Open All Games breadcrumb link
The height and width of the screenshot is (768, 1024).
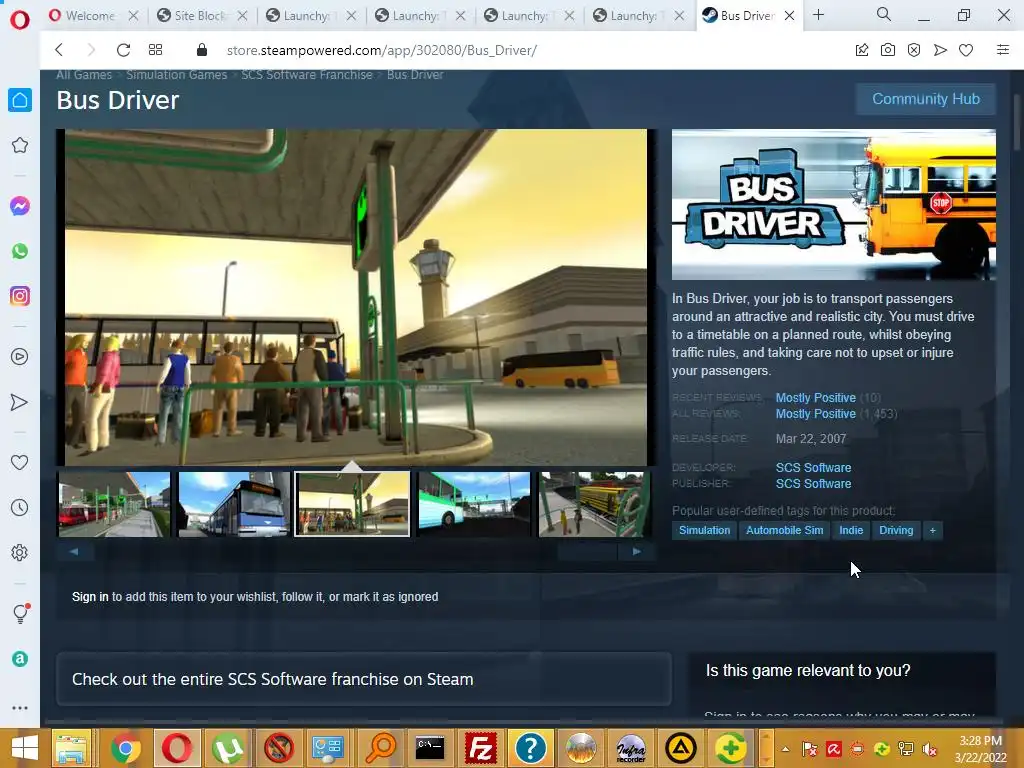click(84, 74)
